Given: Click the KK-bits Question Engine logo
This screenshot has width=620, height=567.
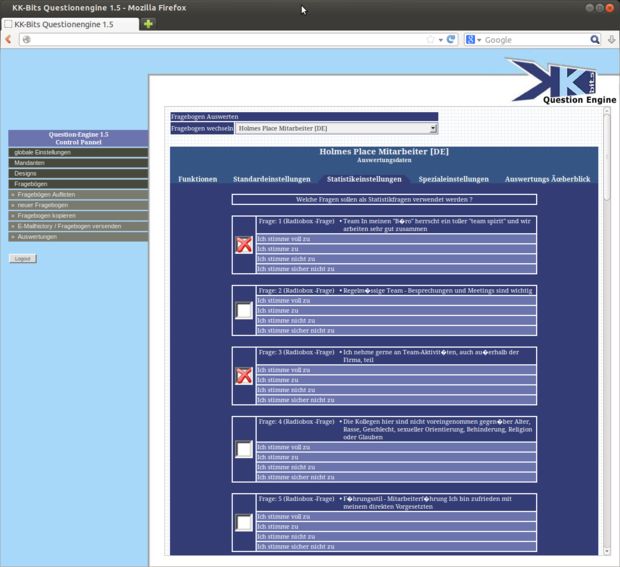Looking at the screenshot, I should tap(561, 81).
